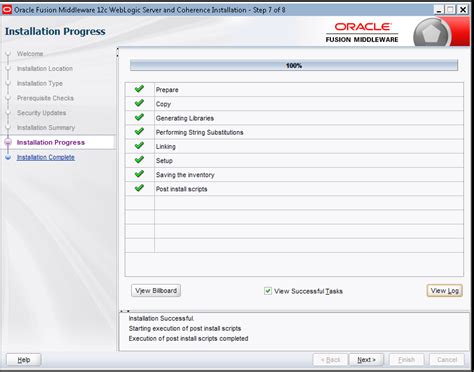Click the Installation Progress step bullet
474x372 pixels.
click(x=8, y=142)
